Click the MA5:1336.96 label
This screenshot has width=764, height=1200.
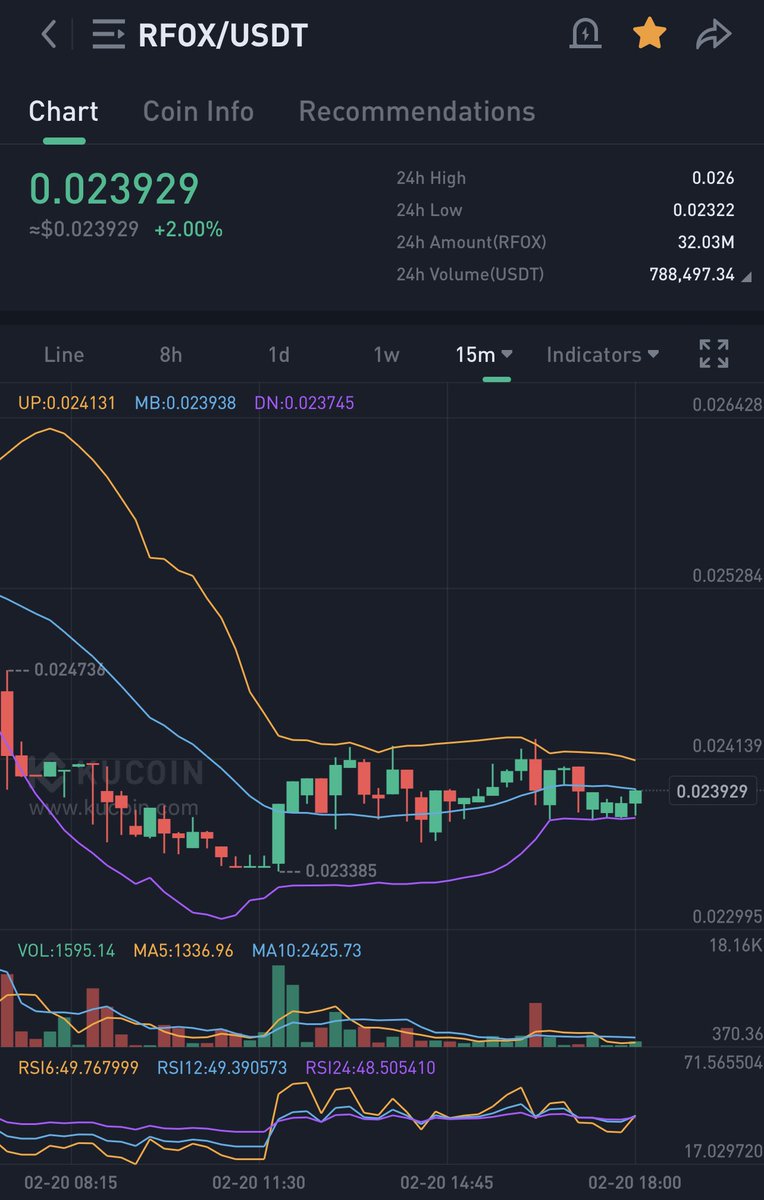point(183,950)
